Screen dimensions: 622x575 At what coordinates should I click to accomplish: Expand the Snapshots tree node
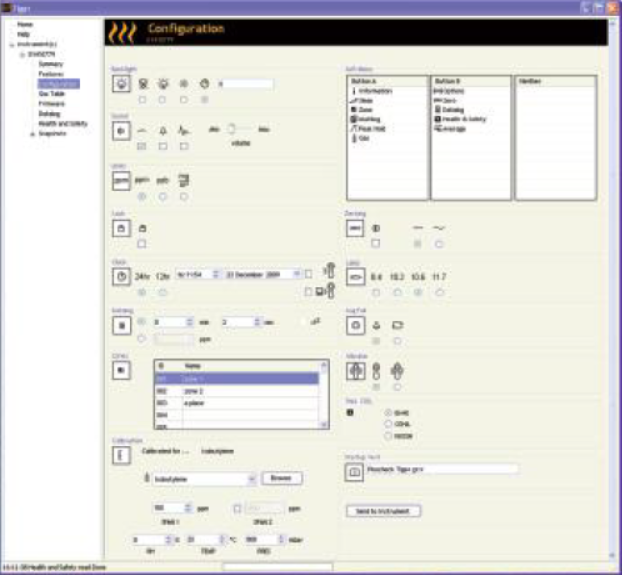tap(33, 134)
